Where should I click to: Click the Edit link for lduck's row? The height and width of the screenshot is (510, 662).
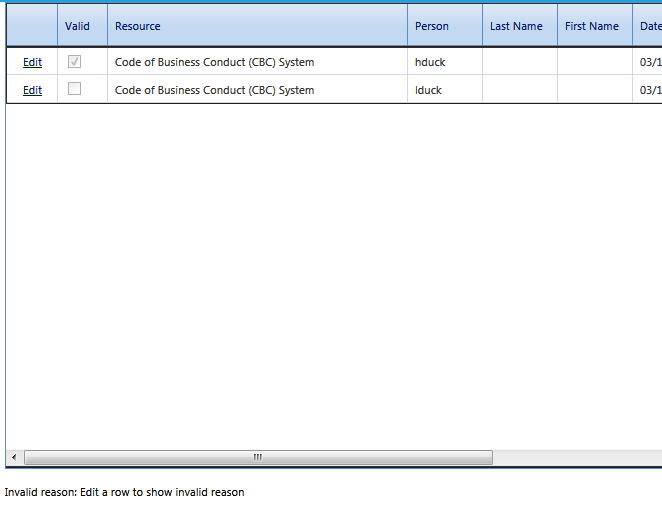click(32, 90)
